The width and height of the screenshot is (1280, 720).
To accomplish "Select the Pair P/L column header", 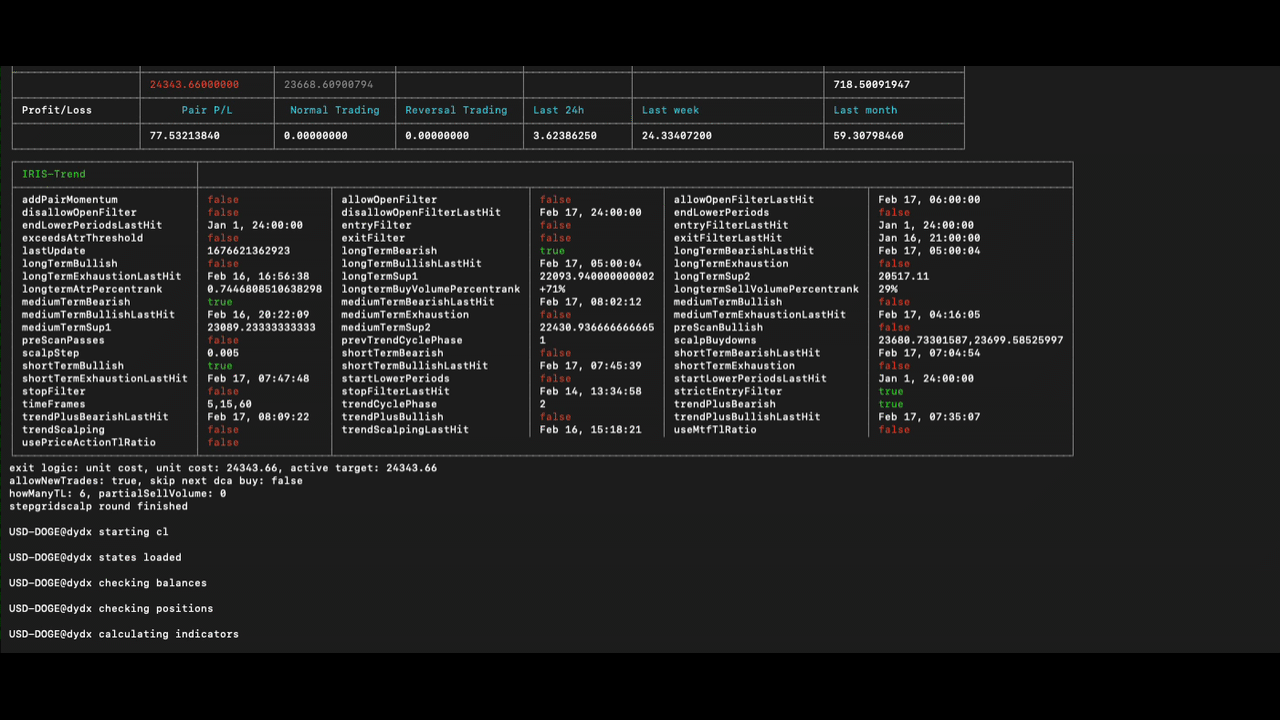I will (x=208, y=110).
